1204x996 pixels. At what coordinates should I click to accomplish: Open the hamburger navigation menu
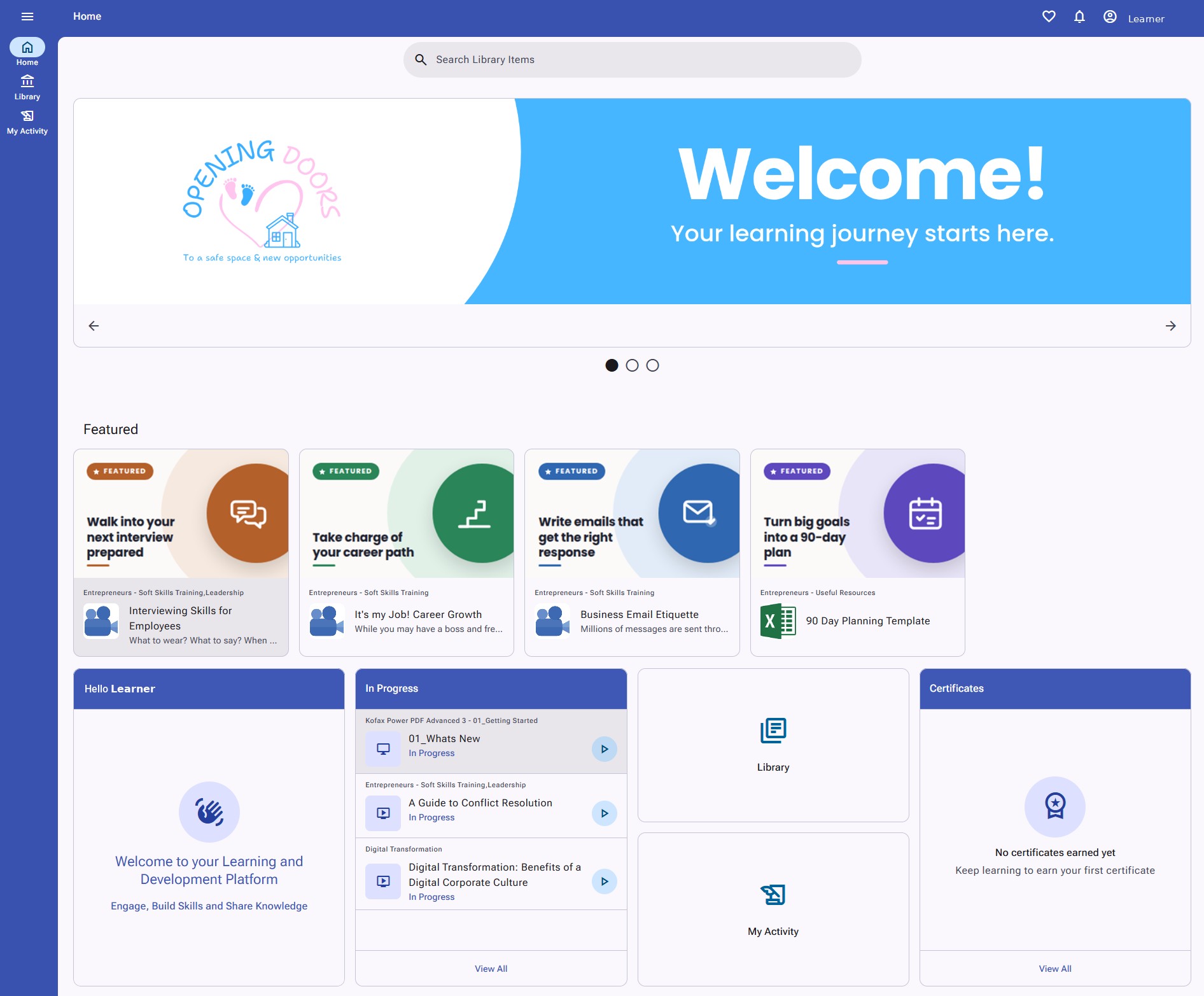27,17
